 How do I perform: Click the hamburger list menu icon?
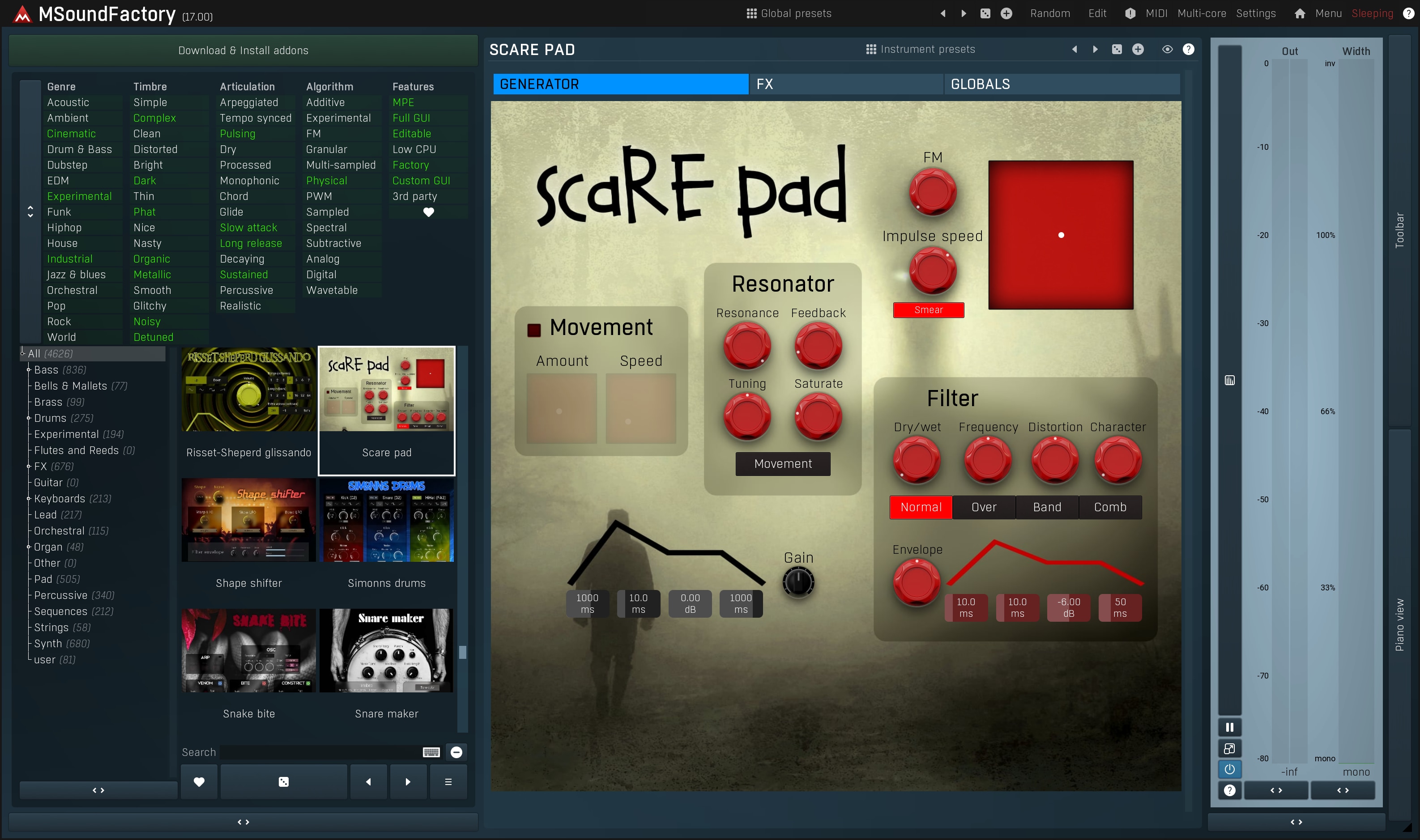(x=448, y=782)
